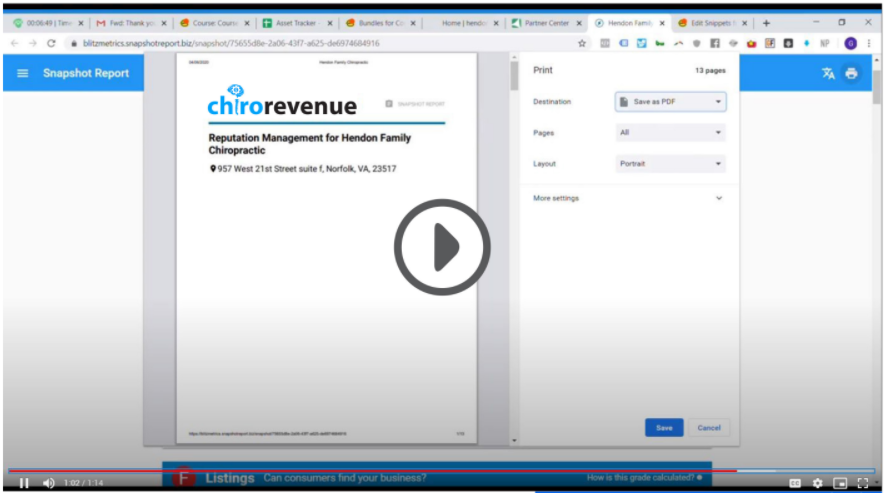Image resolution: width=886 pixels, height=493 pixels.
Task: Open Chrome three-dot menu
Action: click(x=869, y=43)
